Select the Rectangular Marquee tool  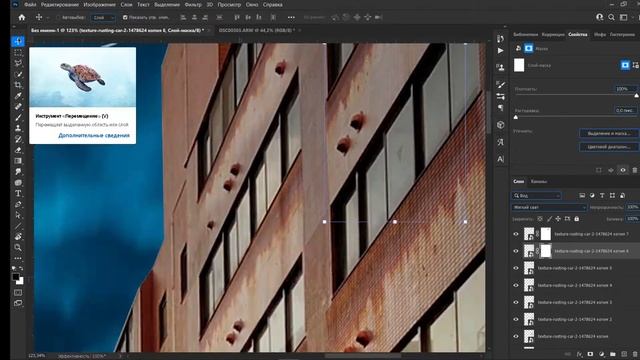pos(18,53)
